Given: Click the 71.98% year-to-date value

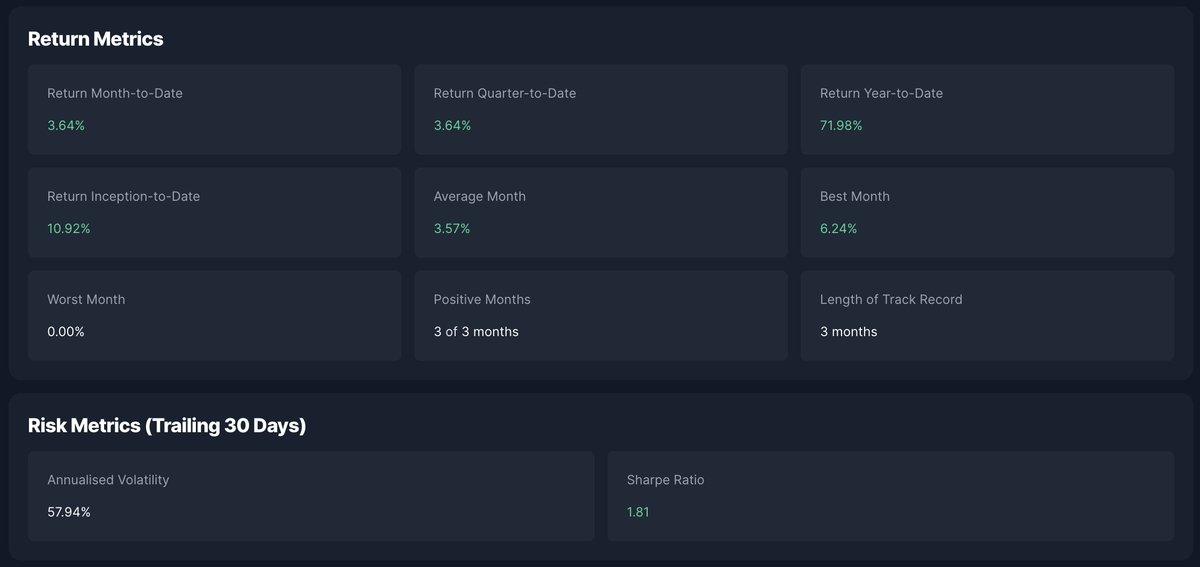Looking at the screenshot, I should [x=841, y=125].
